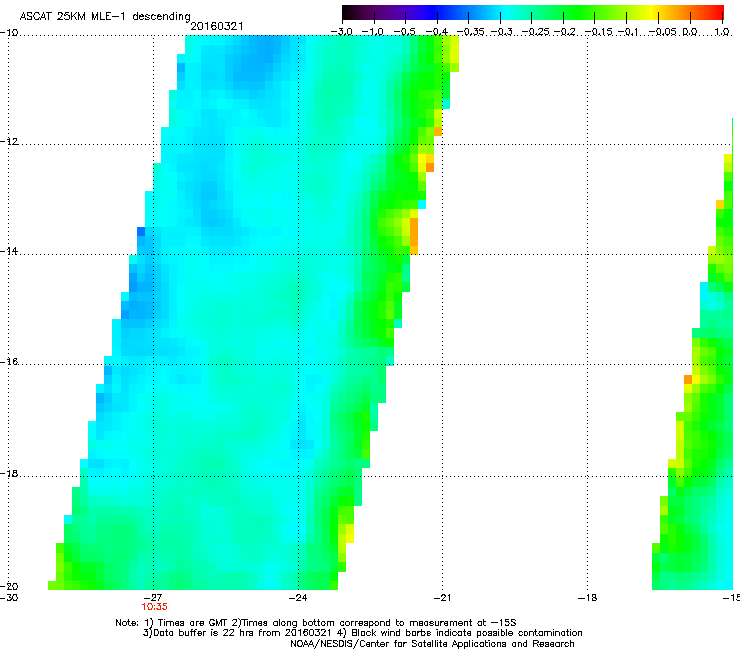Click the date label '20160321'
The height and width of the screenshot is (650, 740).
(217, 26)
